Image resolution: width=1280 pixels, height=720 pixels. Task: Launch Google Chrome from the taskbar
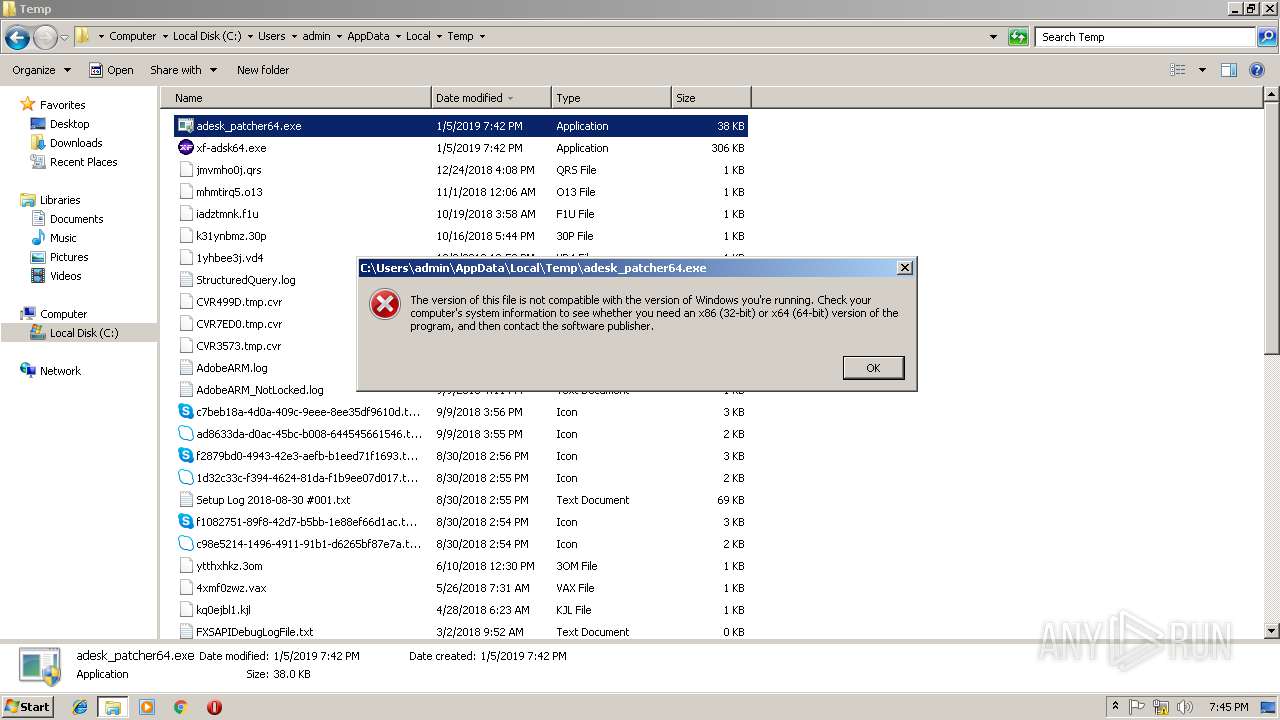pos(180,707)
